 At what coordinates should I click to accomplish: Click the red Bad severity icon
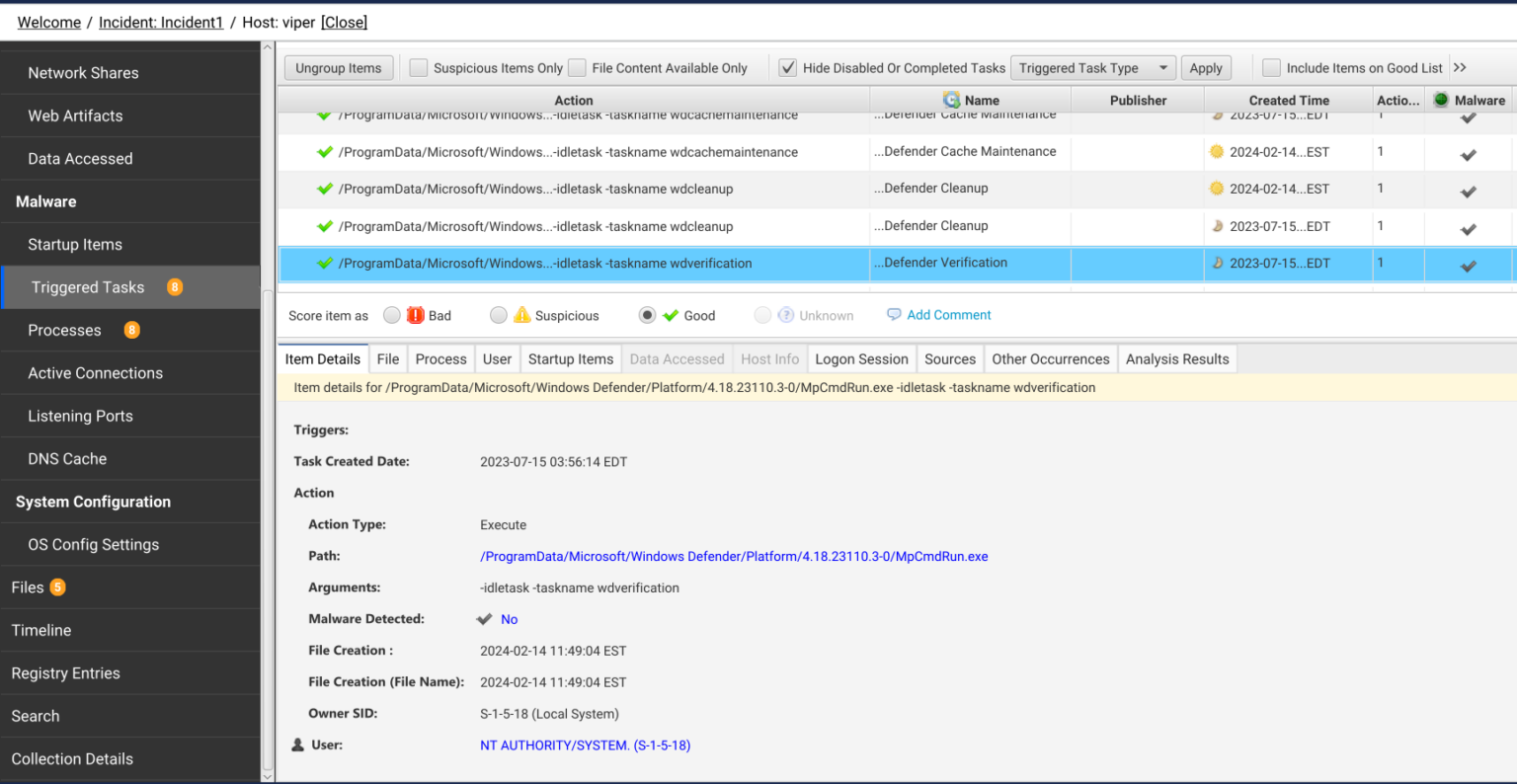(x=415, y=314)
